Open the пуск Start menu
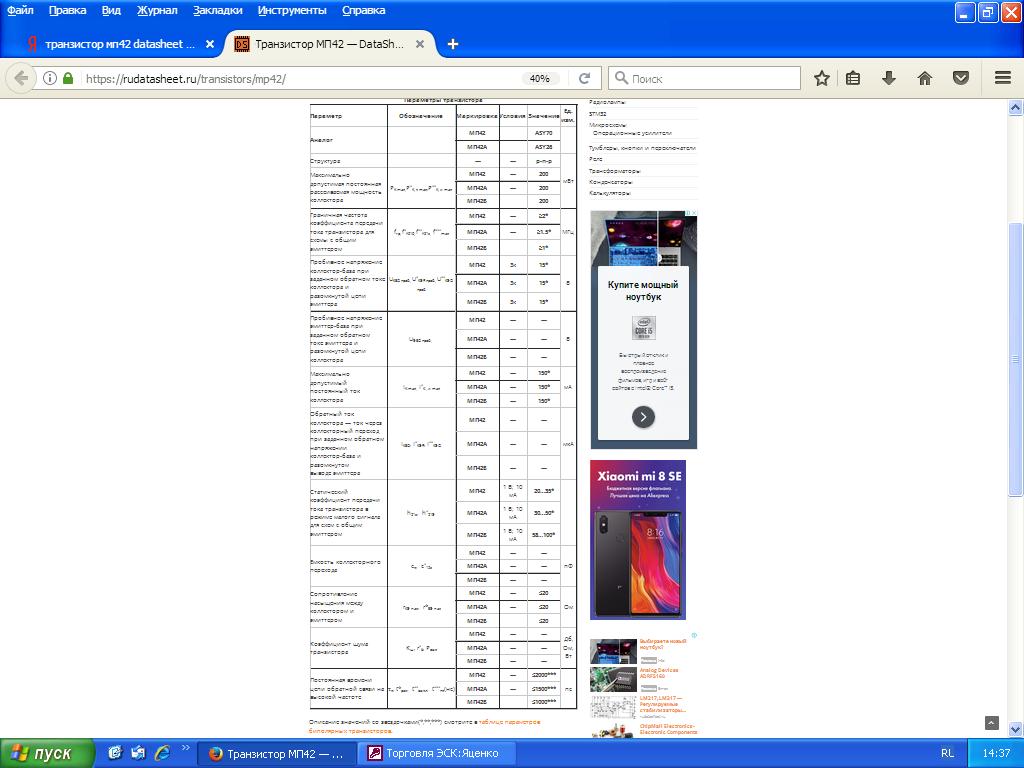The width and height of the screenshot is (1024, 768). click(x=47, y=753)
